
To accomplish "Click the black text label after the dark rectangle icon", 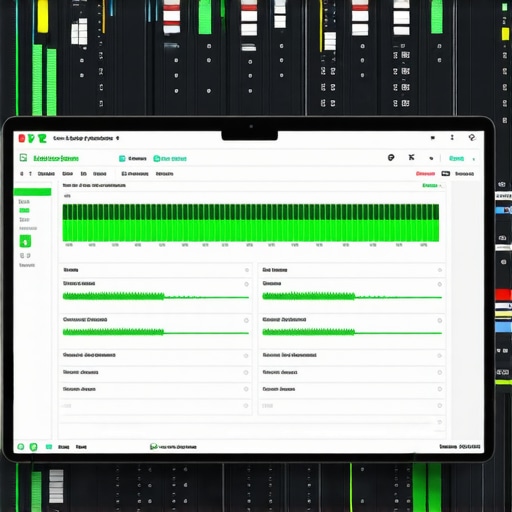I will coord(464,174).
